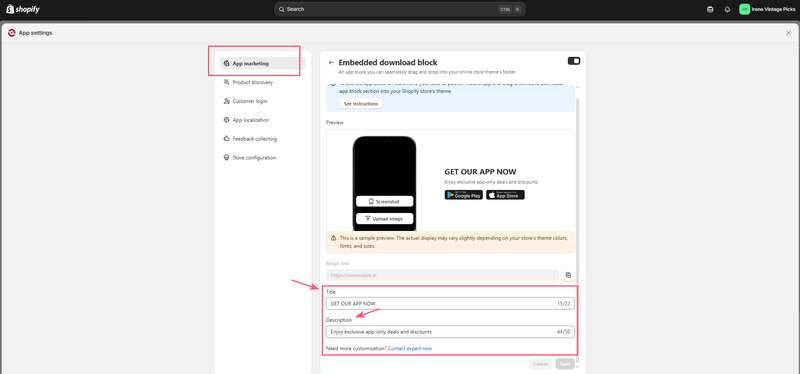Open the top Search bar
Viewport: 800px width, 374px height.
coord(399,9)
